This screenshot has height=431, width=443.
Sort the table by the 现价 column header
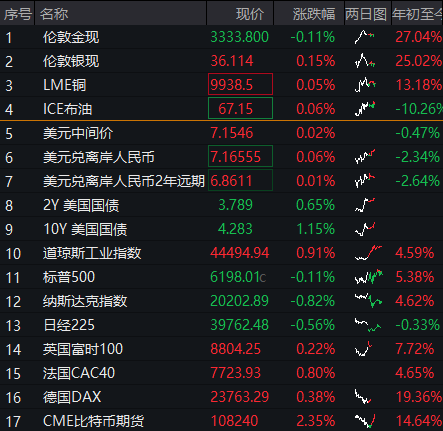pyautogui.click(x=250, y=14)
